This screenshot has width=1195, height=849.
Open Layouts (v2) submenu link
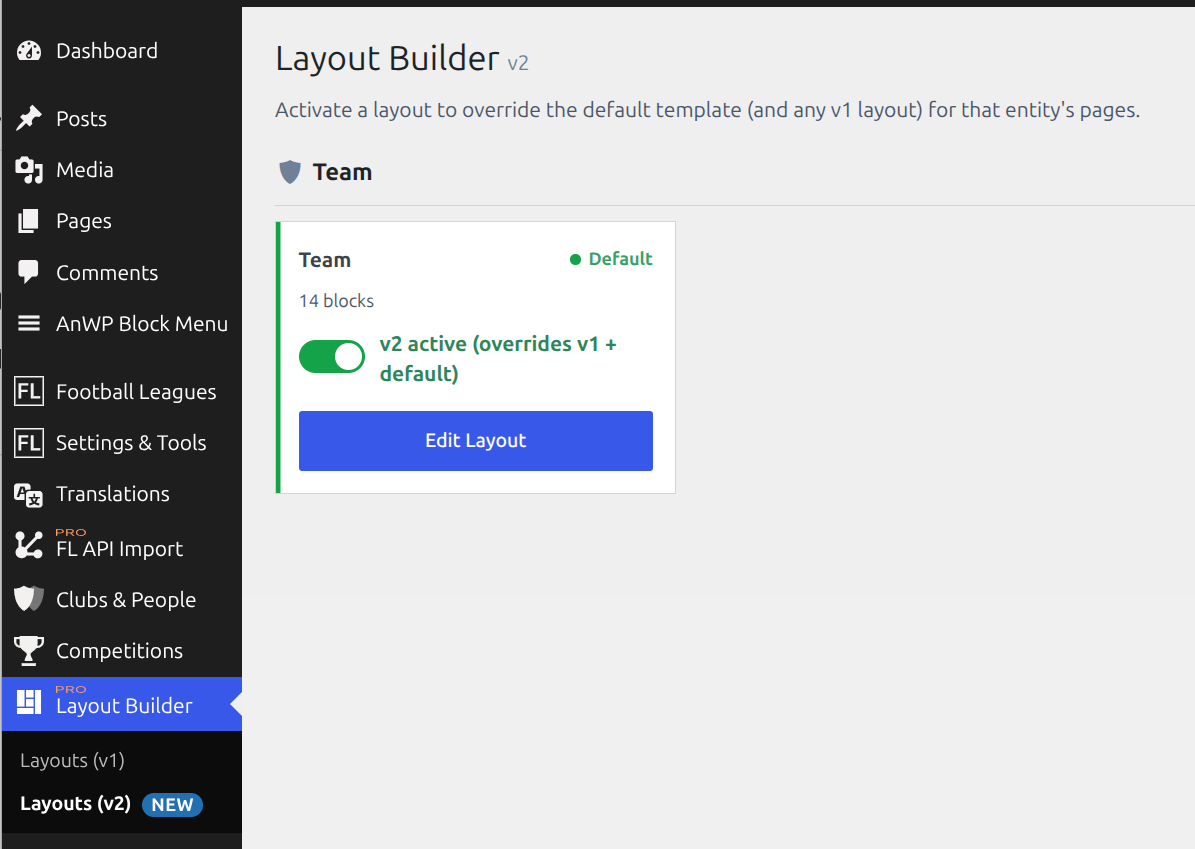[x=75, y=804]
